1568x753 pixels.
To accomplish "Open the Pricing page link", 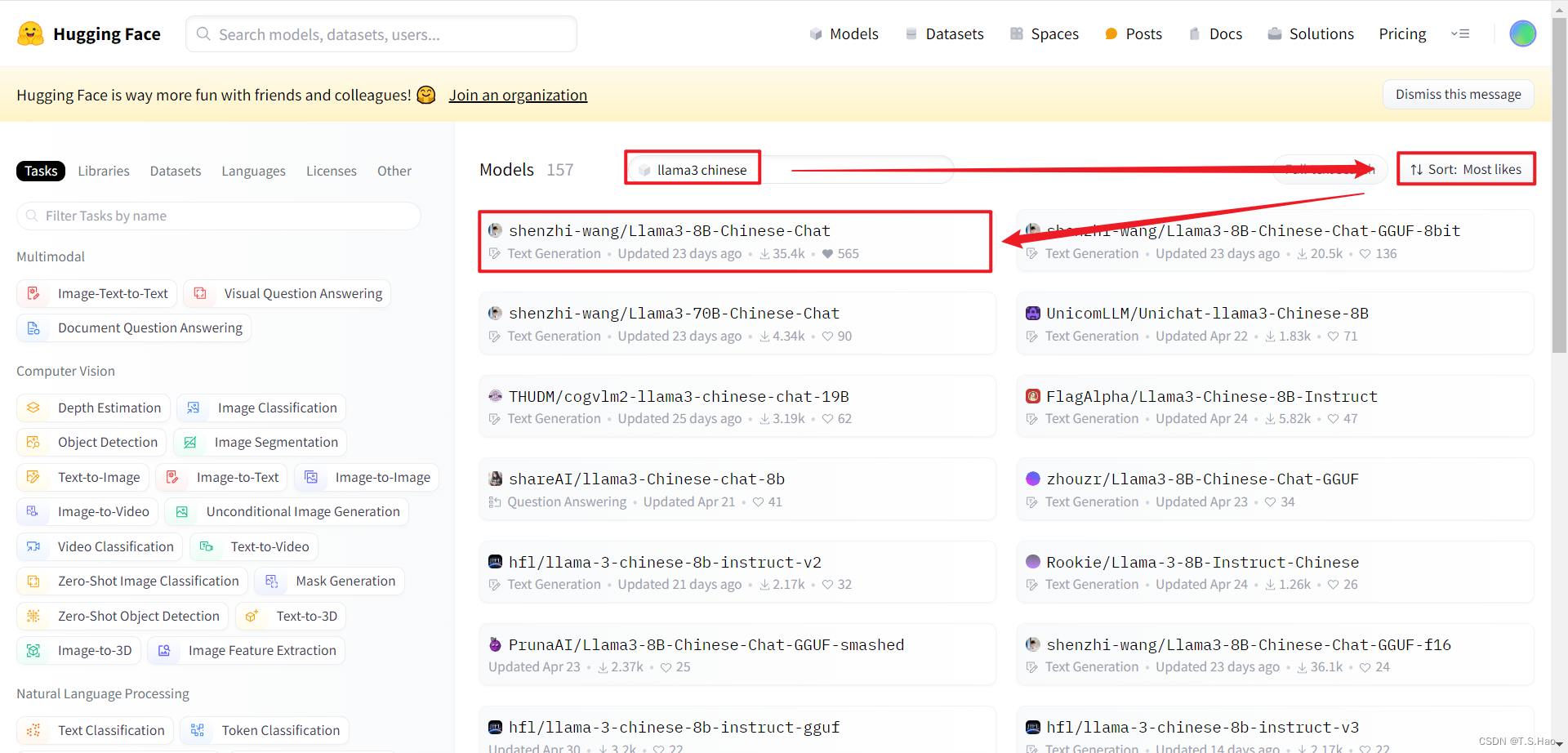I will (x=1402, y=33).
